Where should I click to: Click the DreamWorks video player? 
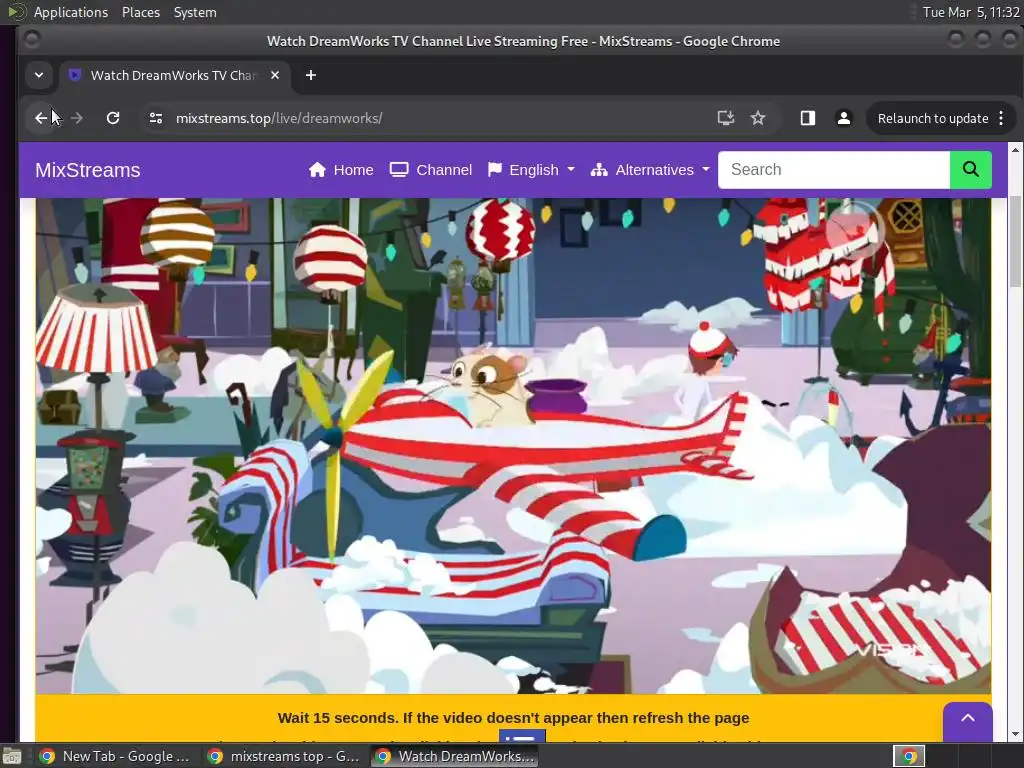513,445
